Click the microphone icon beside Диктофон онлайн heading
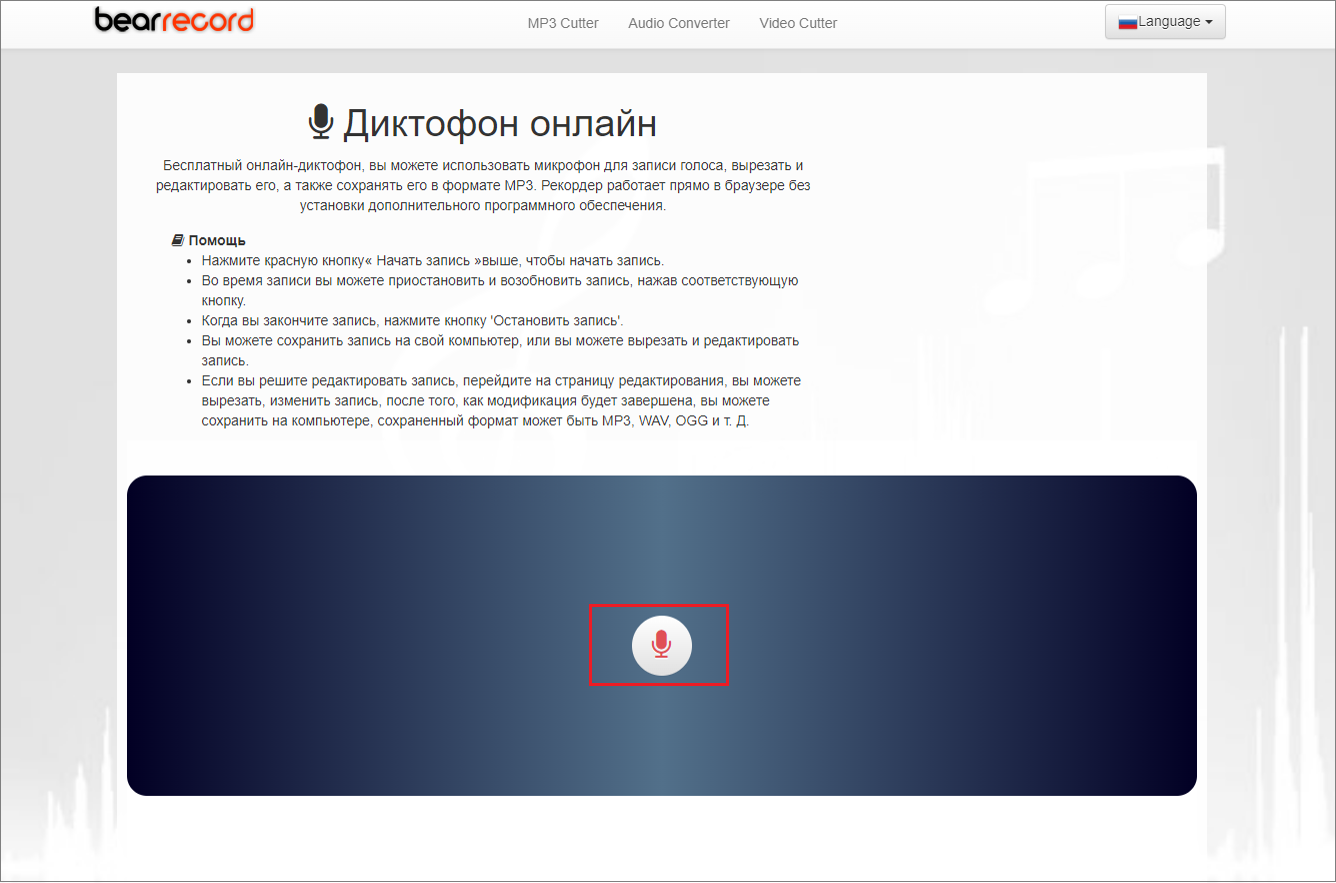The width and height of the screenshot is (1336, 883). [320, 122]
